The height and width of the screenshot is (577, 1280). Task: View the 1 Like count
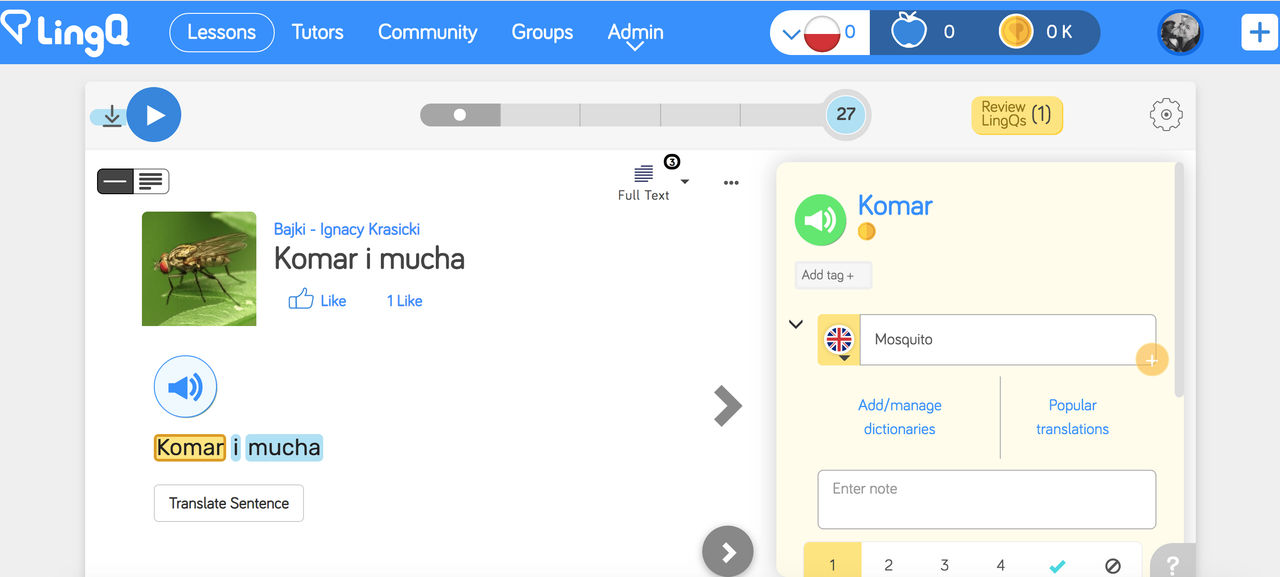click(x=404, y=301)
